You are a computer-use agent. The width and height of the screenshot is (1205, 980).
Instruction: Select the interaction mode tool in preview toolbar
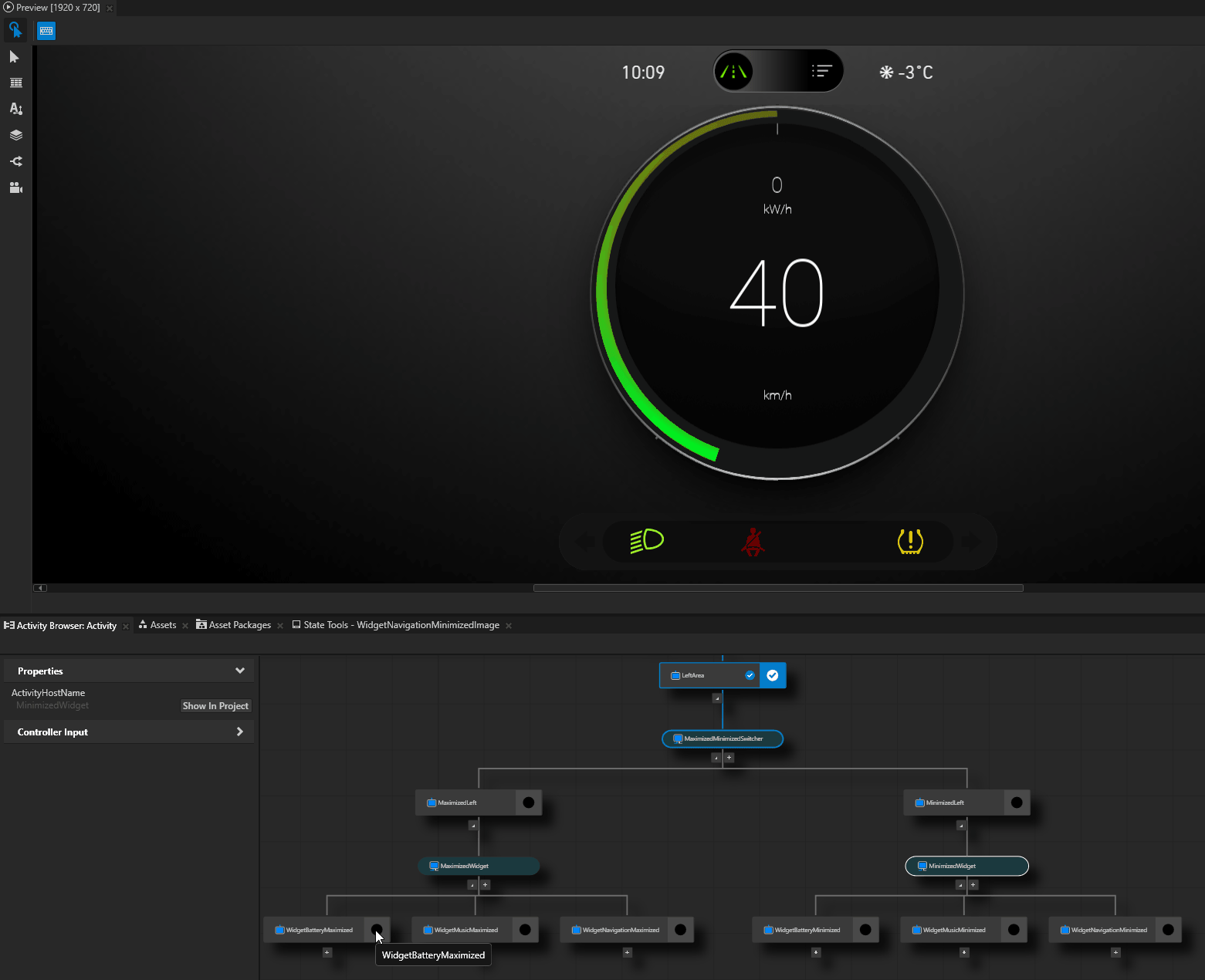pyautogui.click(x=15, y=29)
